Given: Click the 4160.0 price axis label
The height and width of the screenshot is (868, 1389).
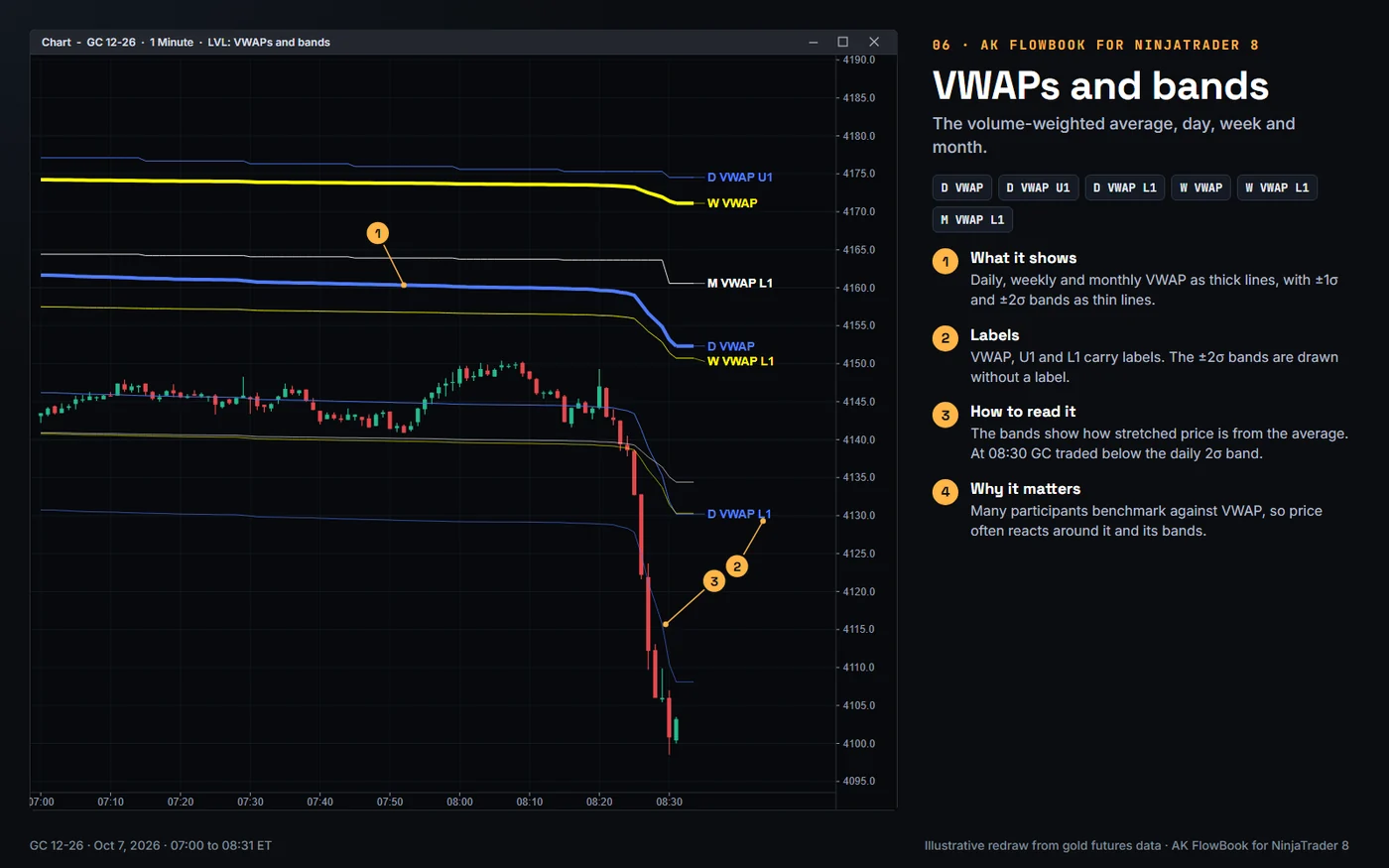Looking at the screenshot, I should pyautogui.click(x=859, y=288).
